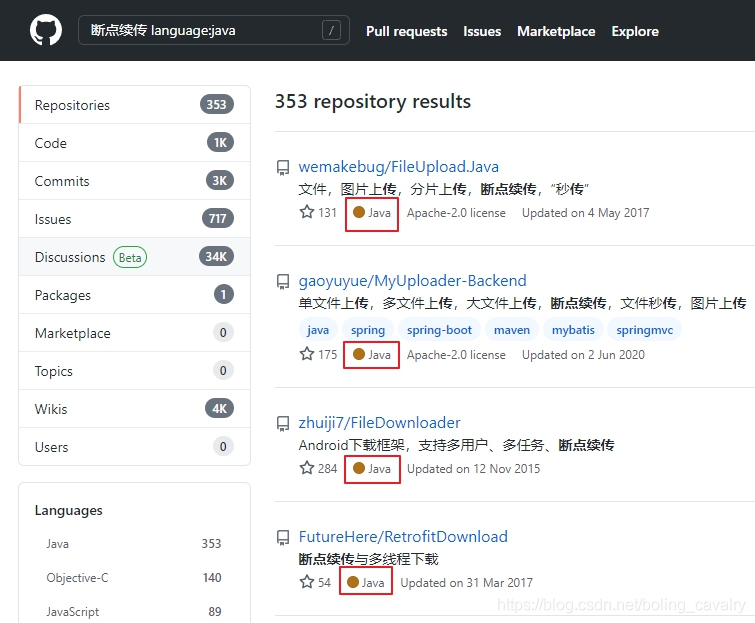The height and width of the screenshot is (623, 755).
Task: Click the spring-boot topic tag
Action: click(439, 330)
